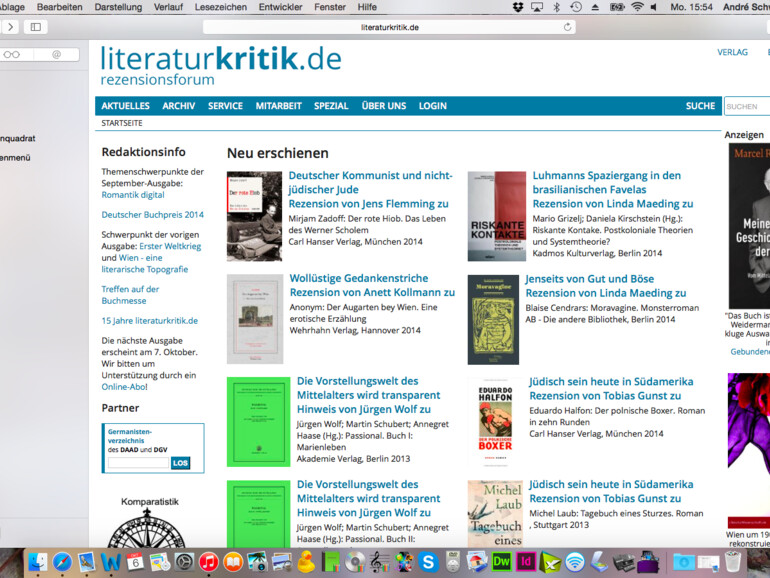Open the Downloads folder in Dock
The width and height of the screenshot is (770, 578).
(684, 562)
